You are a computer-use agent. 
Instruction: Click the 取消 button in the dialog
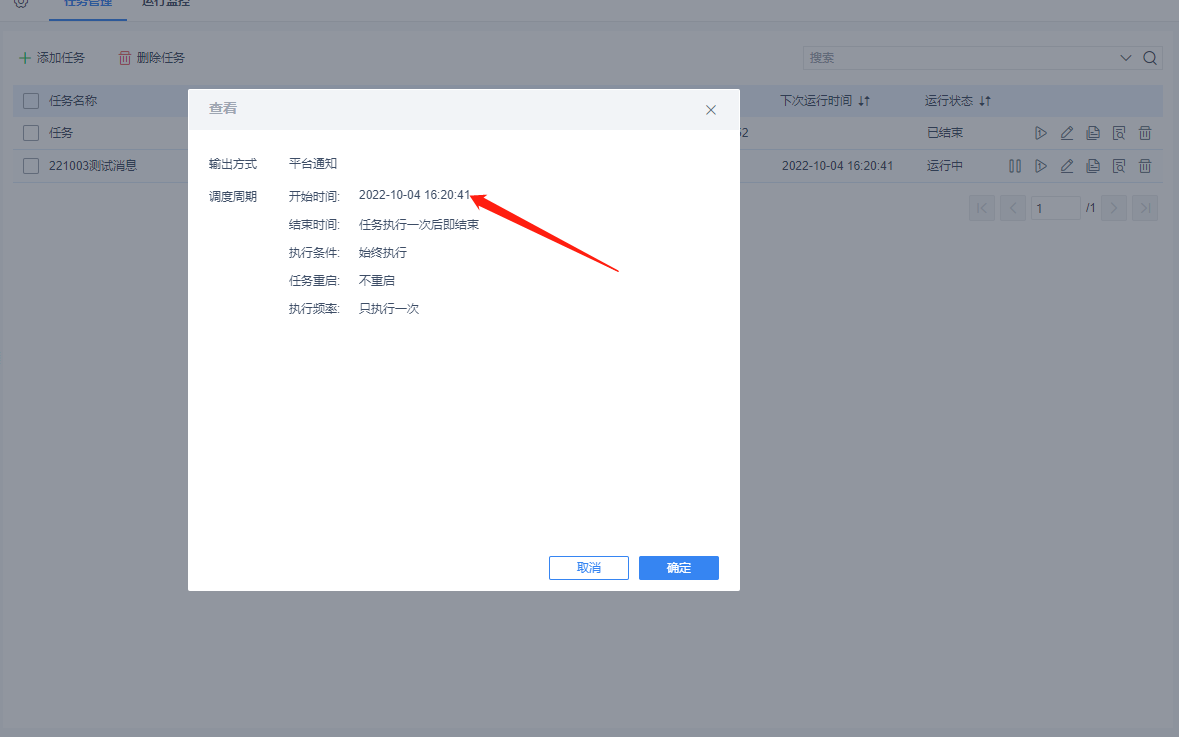(589, 568)
